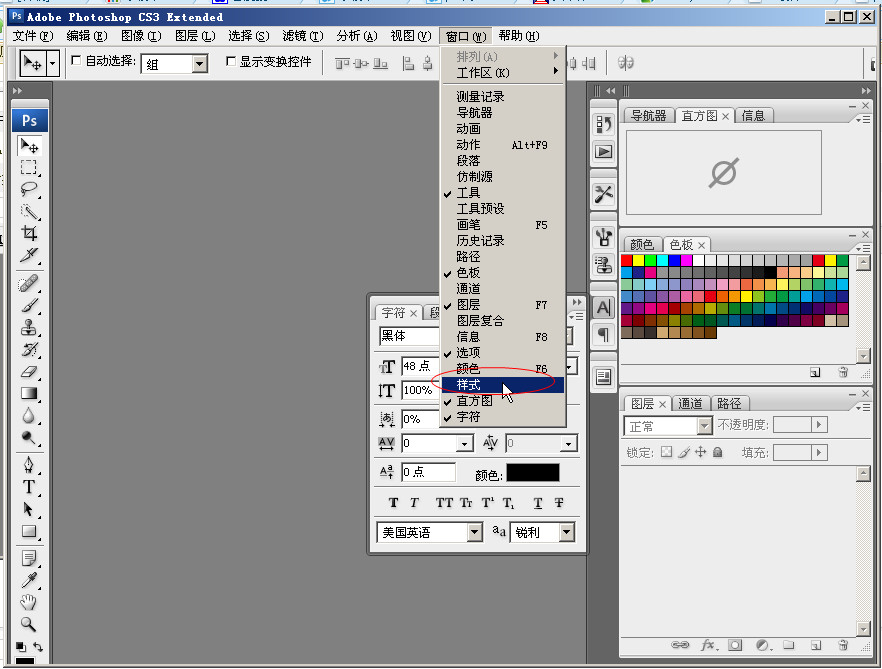Uncheck 工具 in the Window menu
882x669 pixels.
click(468, 193)
